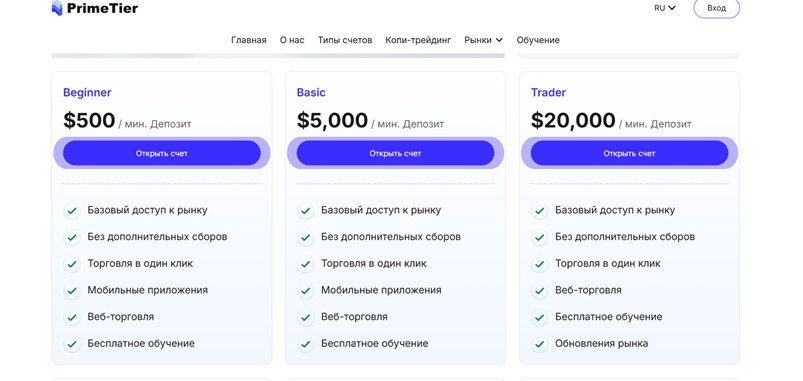Viewport: 803px width, 381px height.
Task: Click the Beginner plan title
Action: click(87, 93)
